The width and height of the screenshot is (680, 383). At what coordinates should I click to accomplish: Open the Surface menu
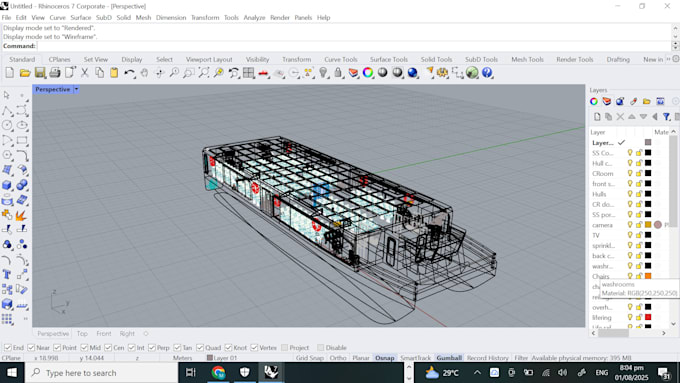tap(81, 17)
